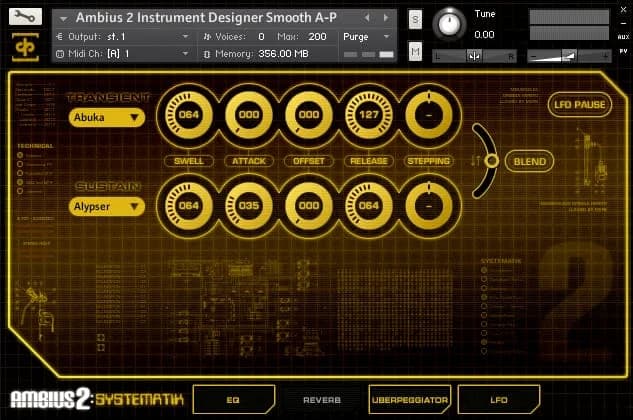
Task: Toggle the Solo S button
Action: (x=415, y=18)
